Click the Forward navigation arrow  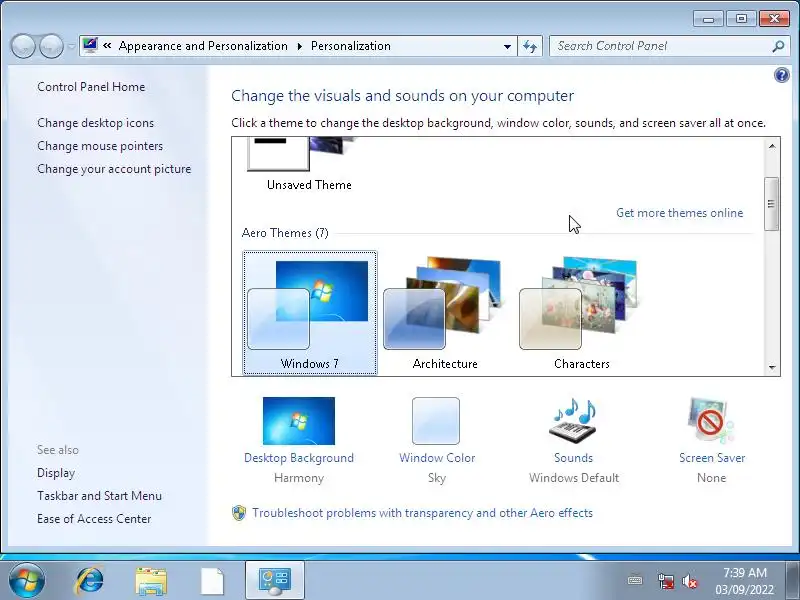(x=52, y=46)
